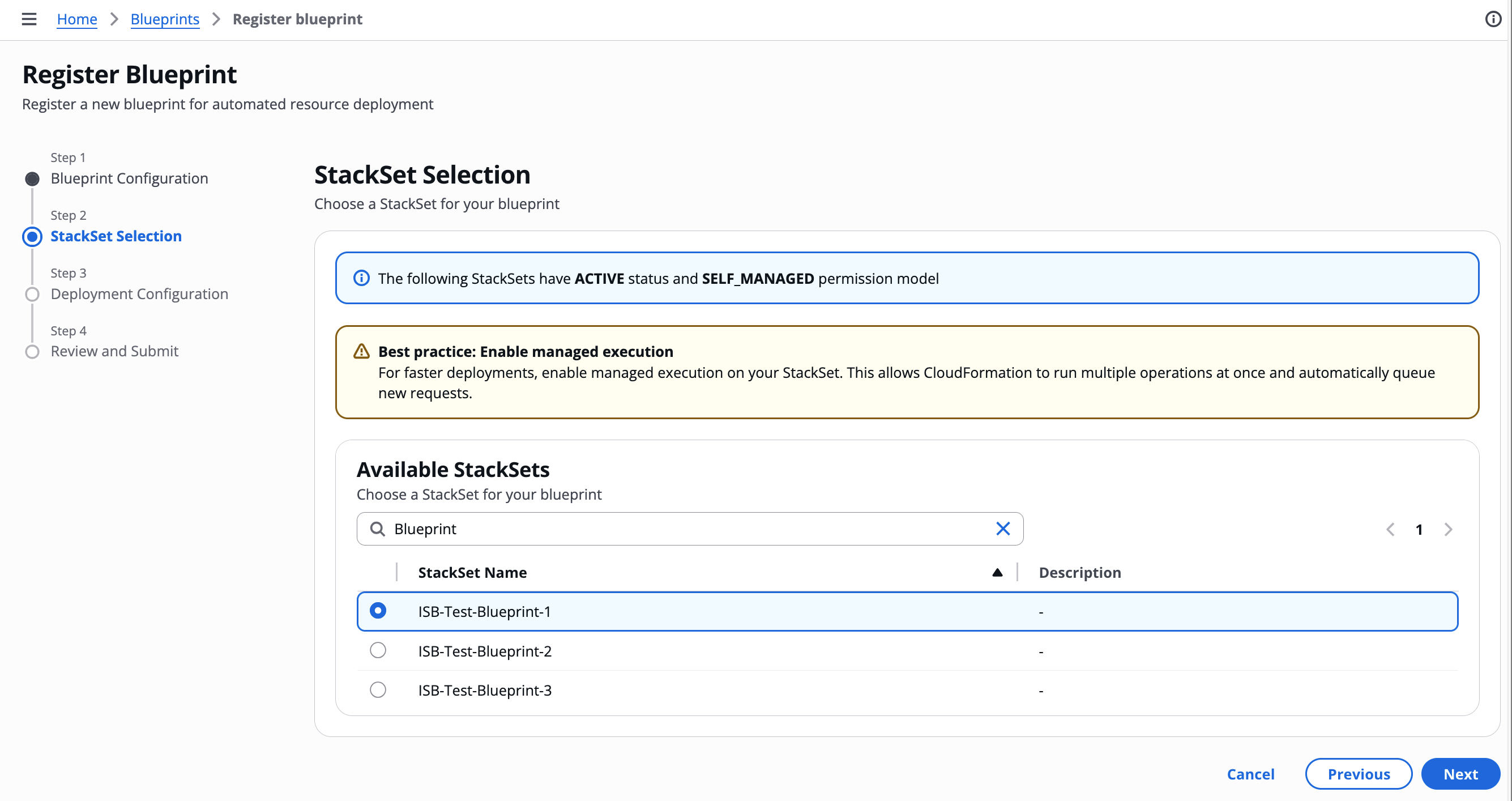1512x801 pixels.
Task: Select the ISB-Test-Blueprint-3 radio button
Action: coord(377,689)
